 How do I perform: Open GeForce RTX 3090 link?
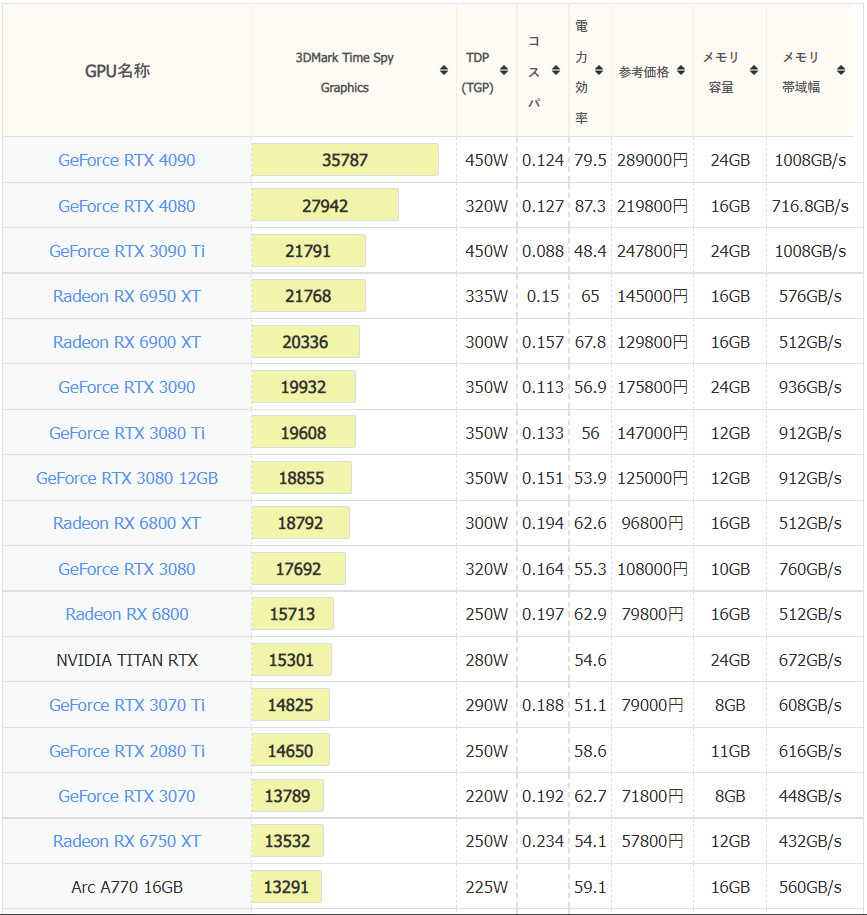(127, 387)
